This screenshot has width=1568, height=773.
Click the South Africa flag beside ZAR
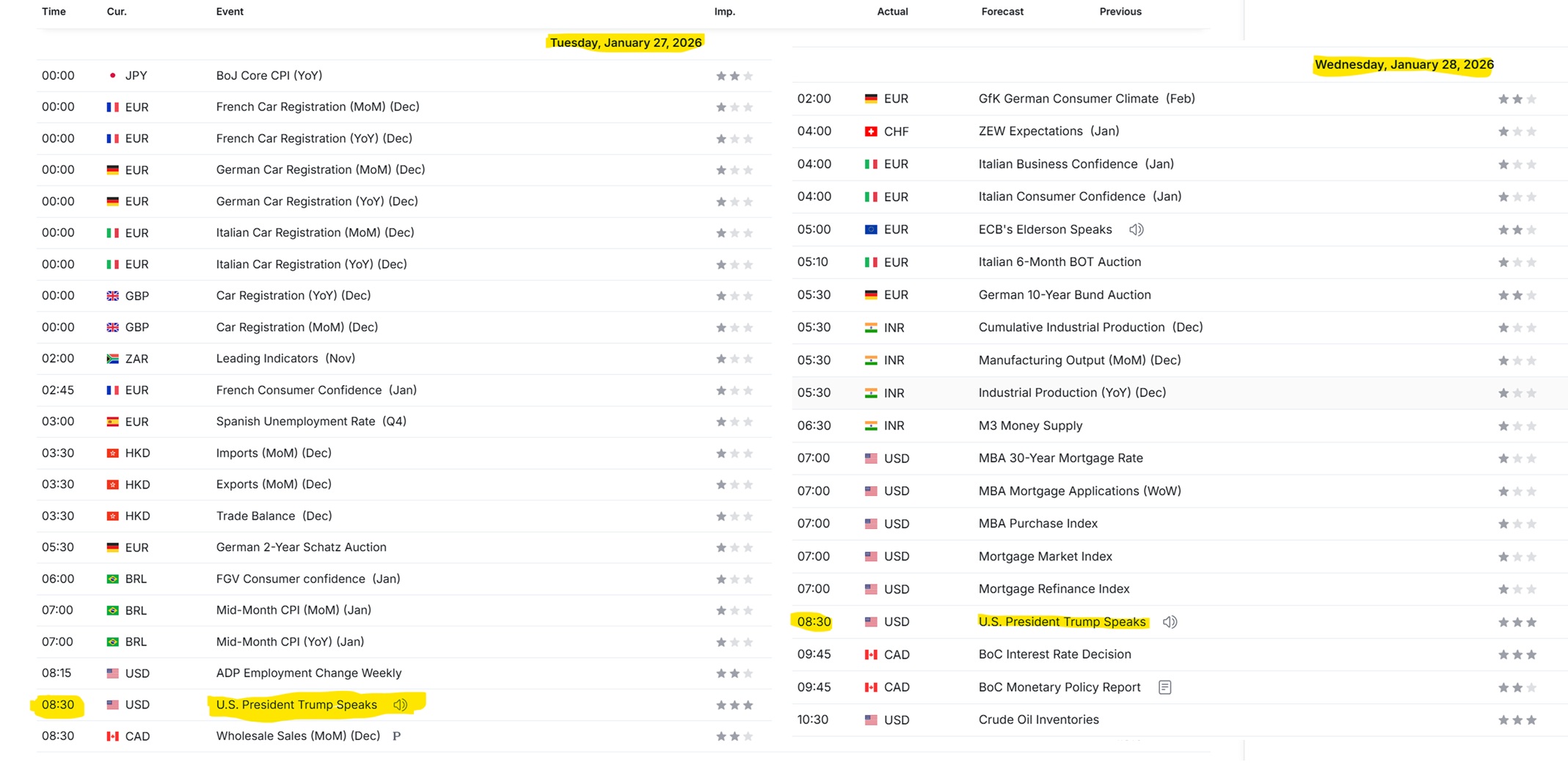112,359
